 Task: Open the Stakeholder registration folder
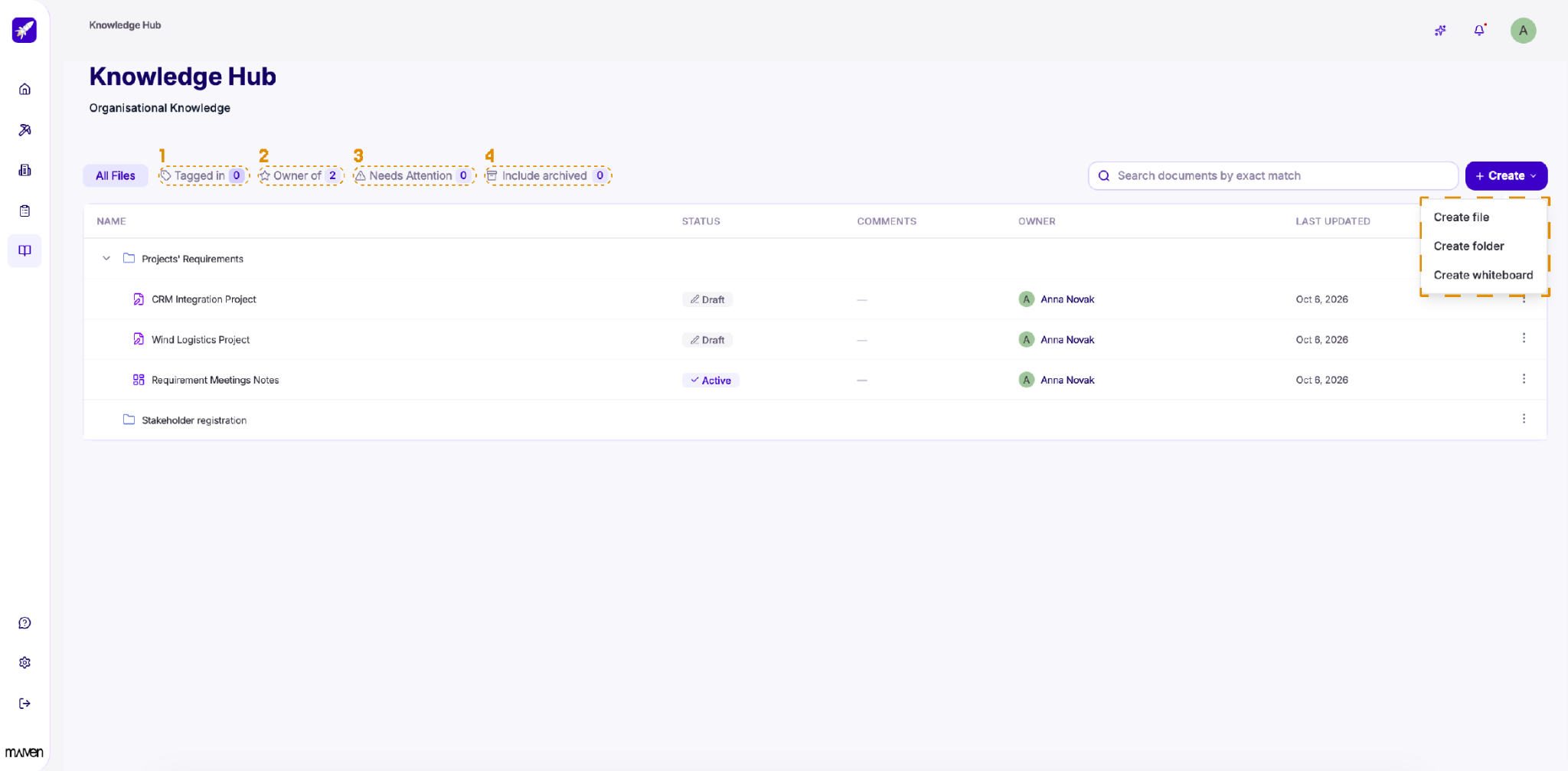pos(194,420)
